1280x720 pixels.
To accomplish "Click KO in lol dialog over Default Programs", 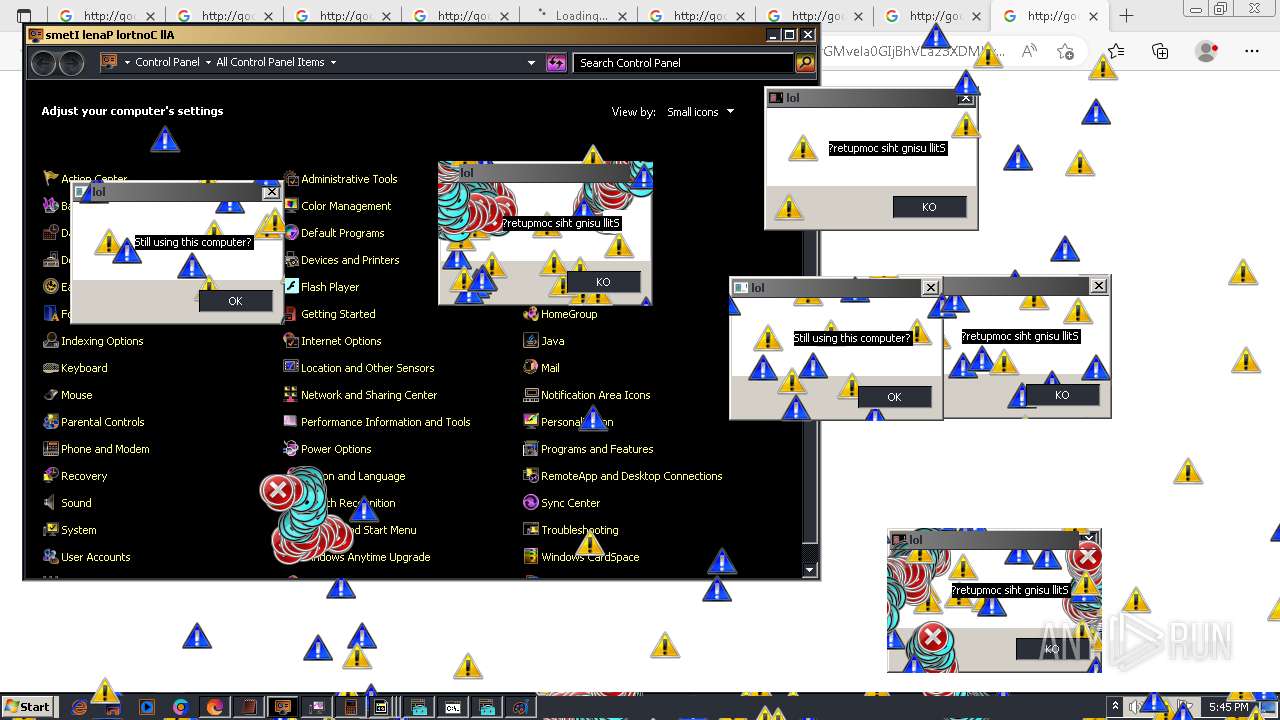I will point(603,282).
